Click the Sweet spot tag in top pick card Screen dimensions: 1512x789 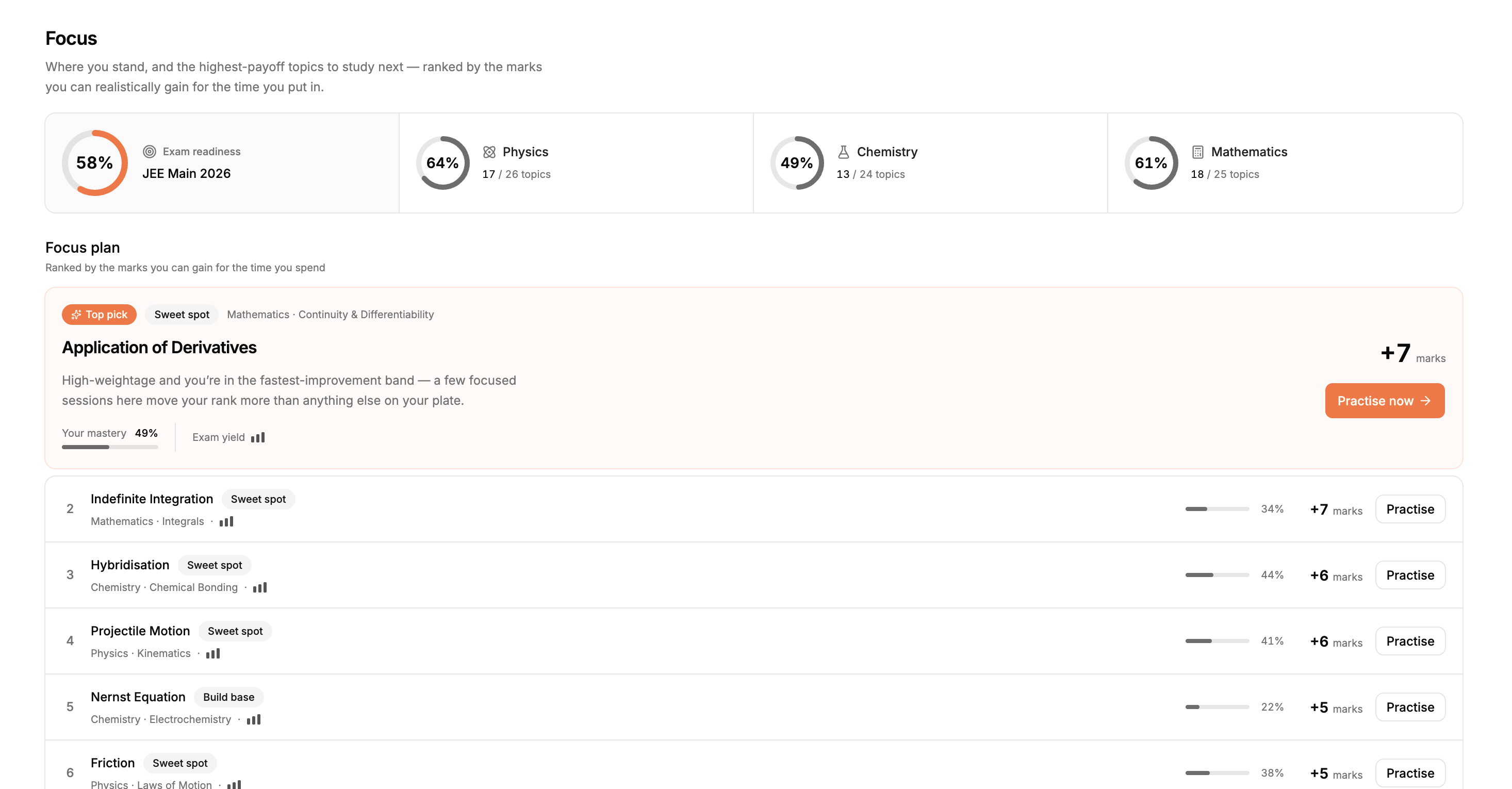click(182, 315)
